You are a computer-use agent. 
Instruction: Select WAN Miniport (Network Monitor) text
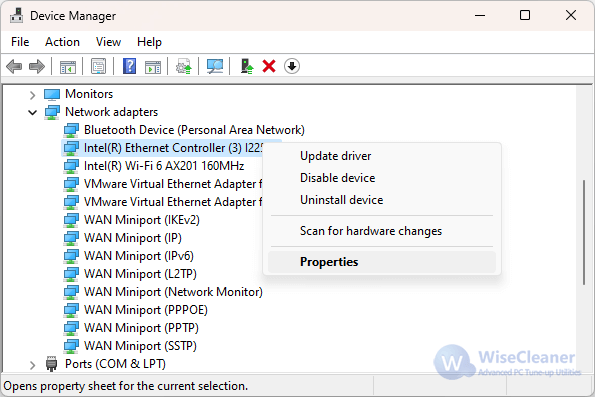click(173, 292)
